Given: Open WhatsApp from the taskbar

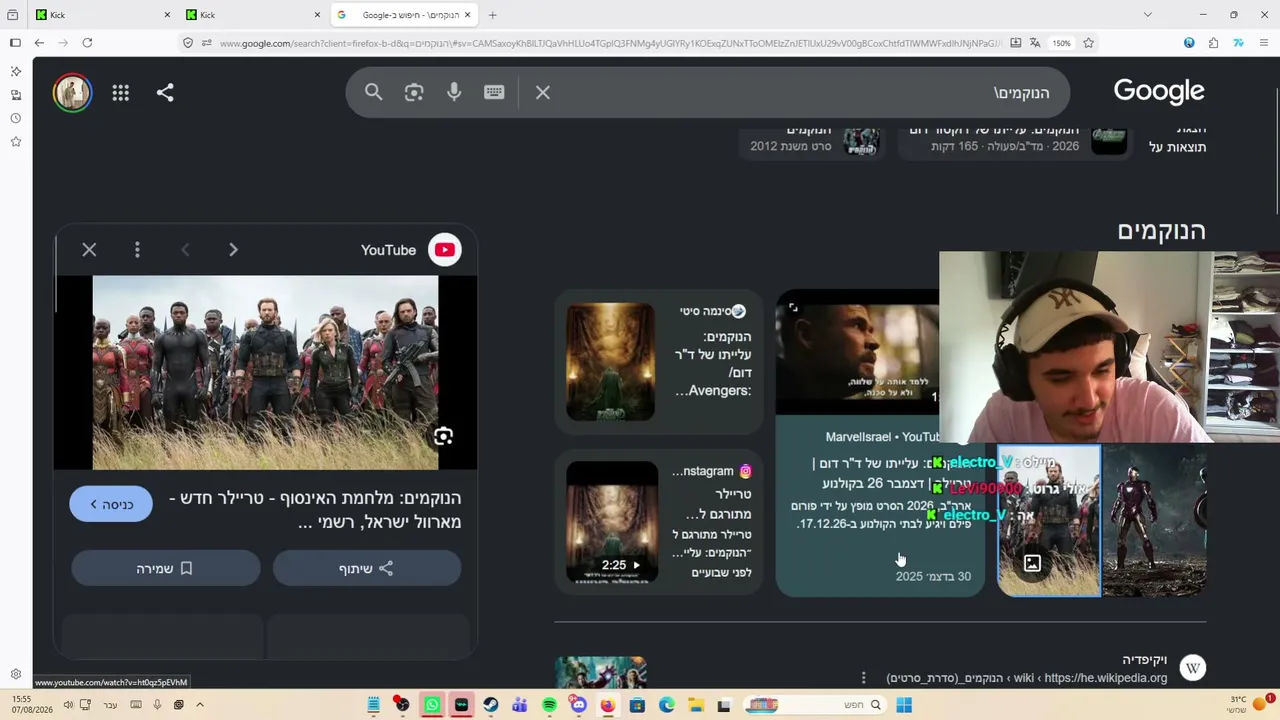Looking at the screenshot, I should pyautogui.click(x=432, y=705).
